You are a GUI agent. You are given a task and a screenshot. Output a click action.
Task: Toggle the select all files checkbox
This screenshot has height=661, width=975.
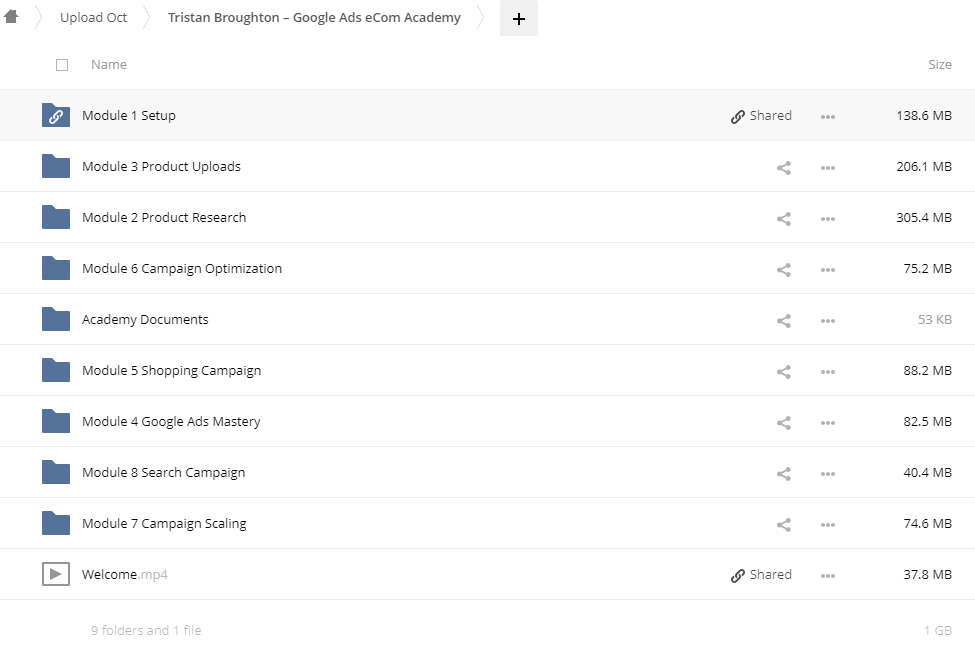62,65
